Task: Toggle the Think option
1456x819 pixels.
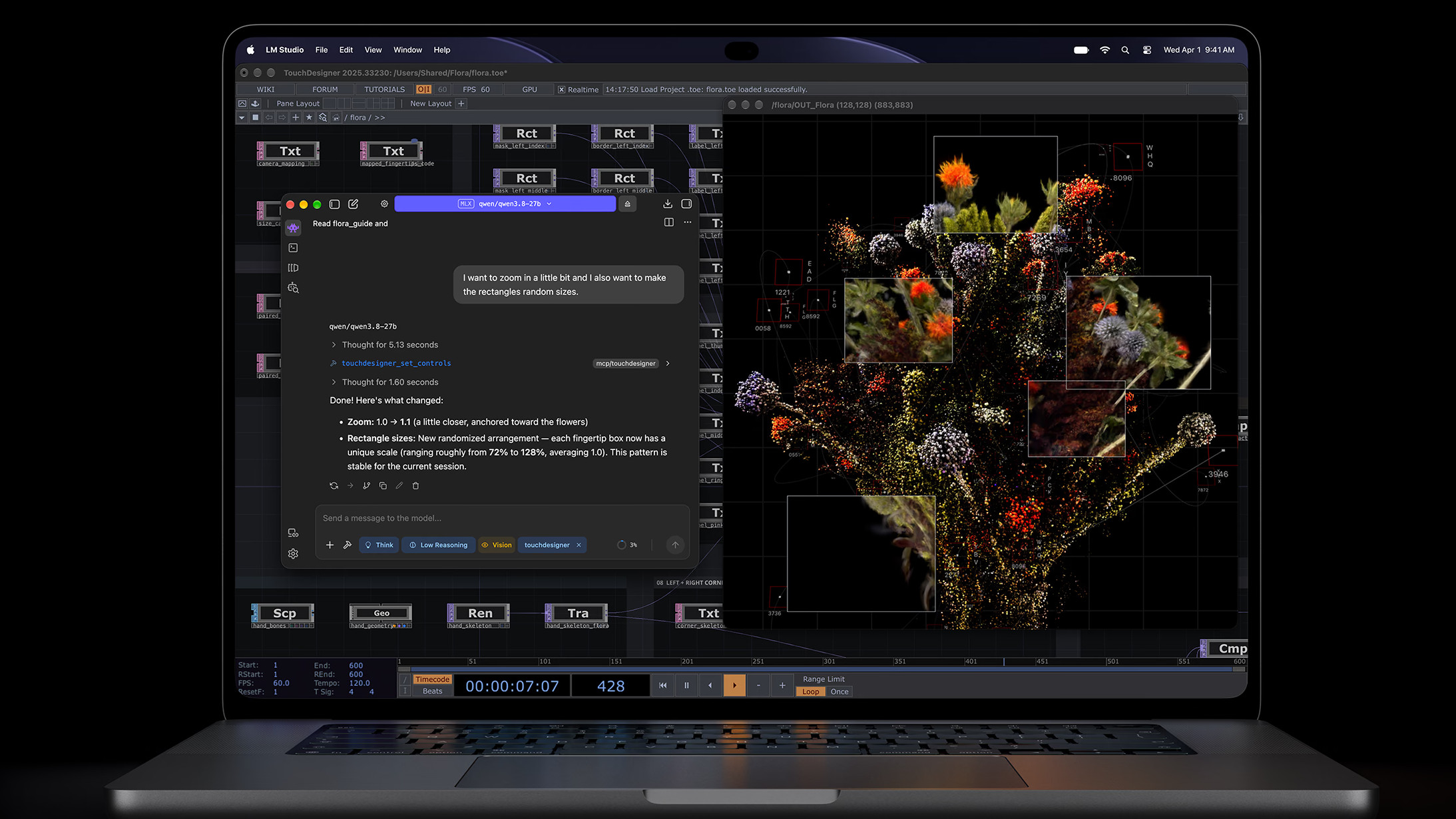Action: pyautogui.click(x=379, y=545)
